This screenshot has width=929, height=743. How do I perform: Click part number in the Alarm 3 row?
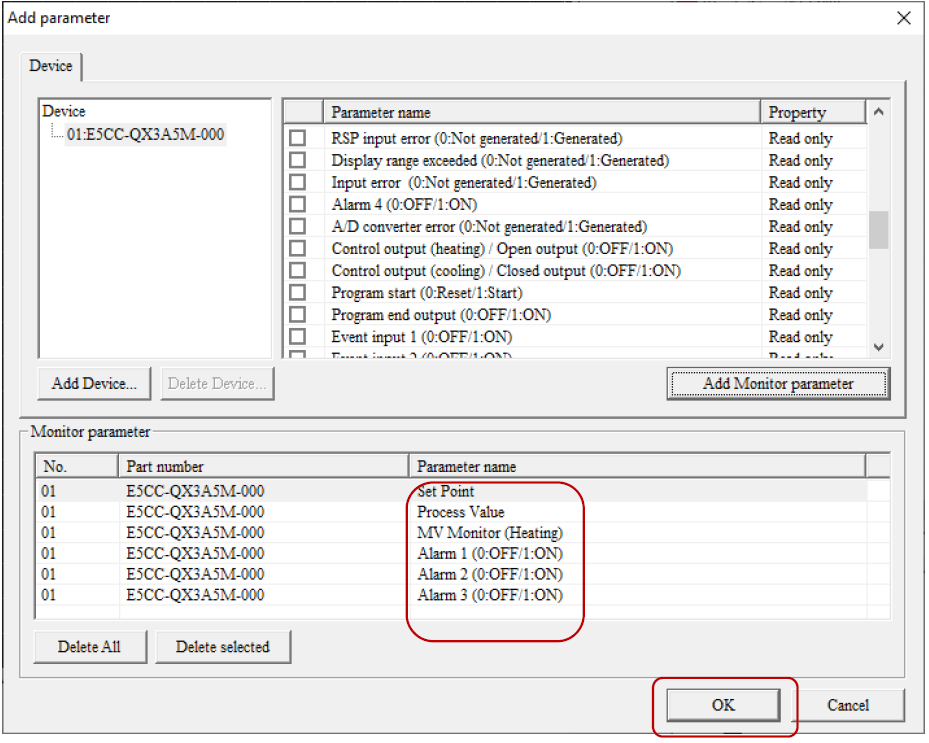(x=195, y=595)
